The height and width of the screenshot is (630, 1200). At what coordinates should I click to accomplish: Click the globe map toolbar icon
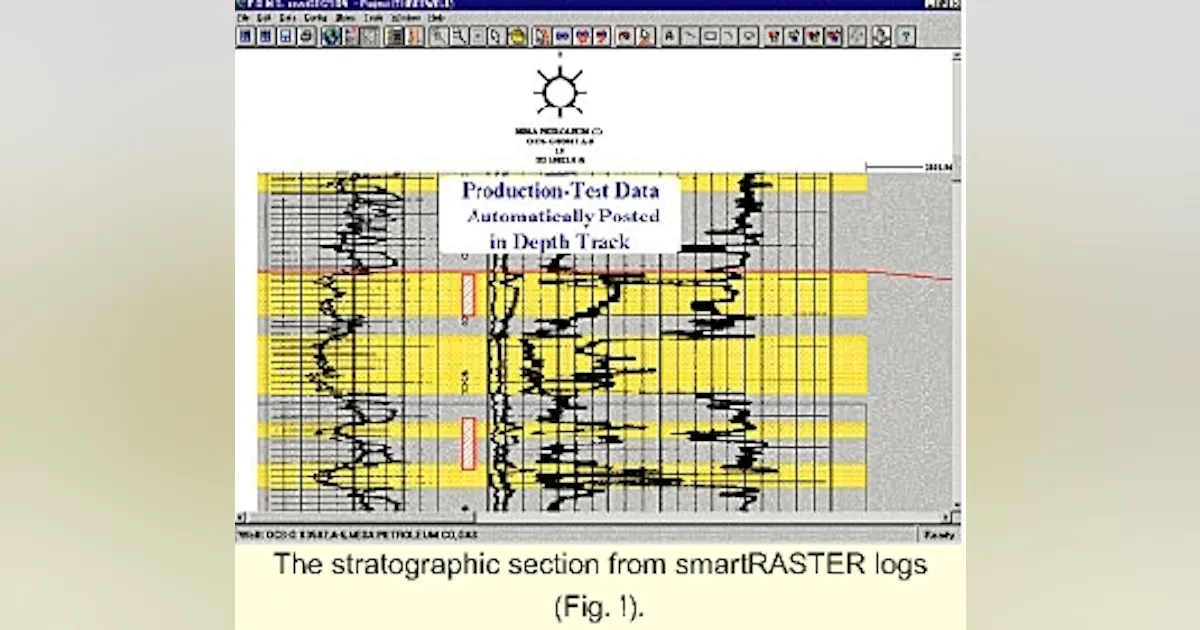click(x=331, y=36)
